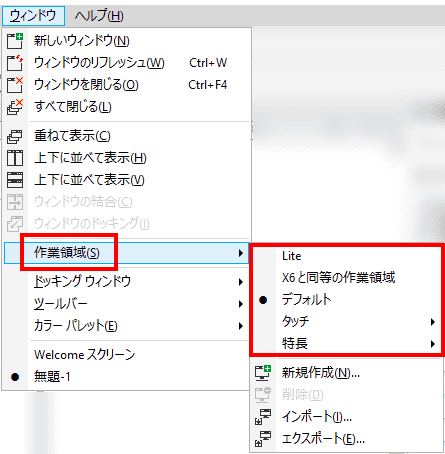Select the デフォルト workspace option
The width and height of the screenshot is (445, 454).
347,300
